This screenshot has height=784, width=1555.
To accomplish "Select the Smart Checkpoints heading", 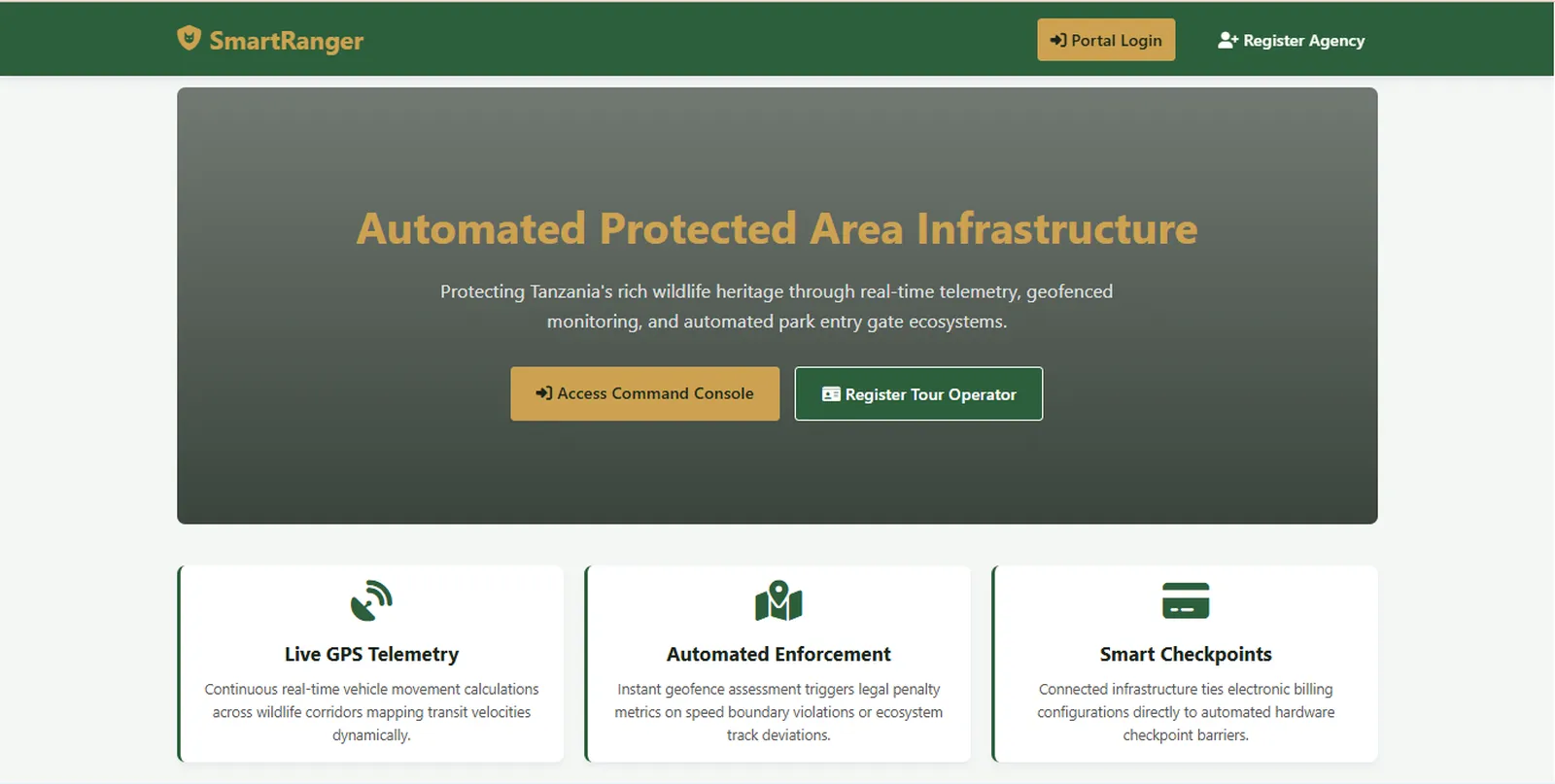I will [x=1186, y=654].
